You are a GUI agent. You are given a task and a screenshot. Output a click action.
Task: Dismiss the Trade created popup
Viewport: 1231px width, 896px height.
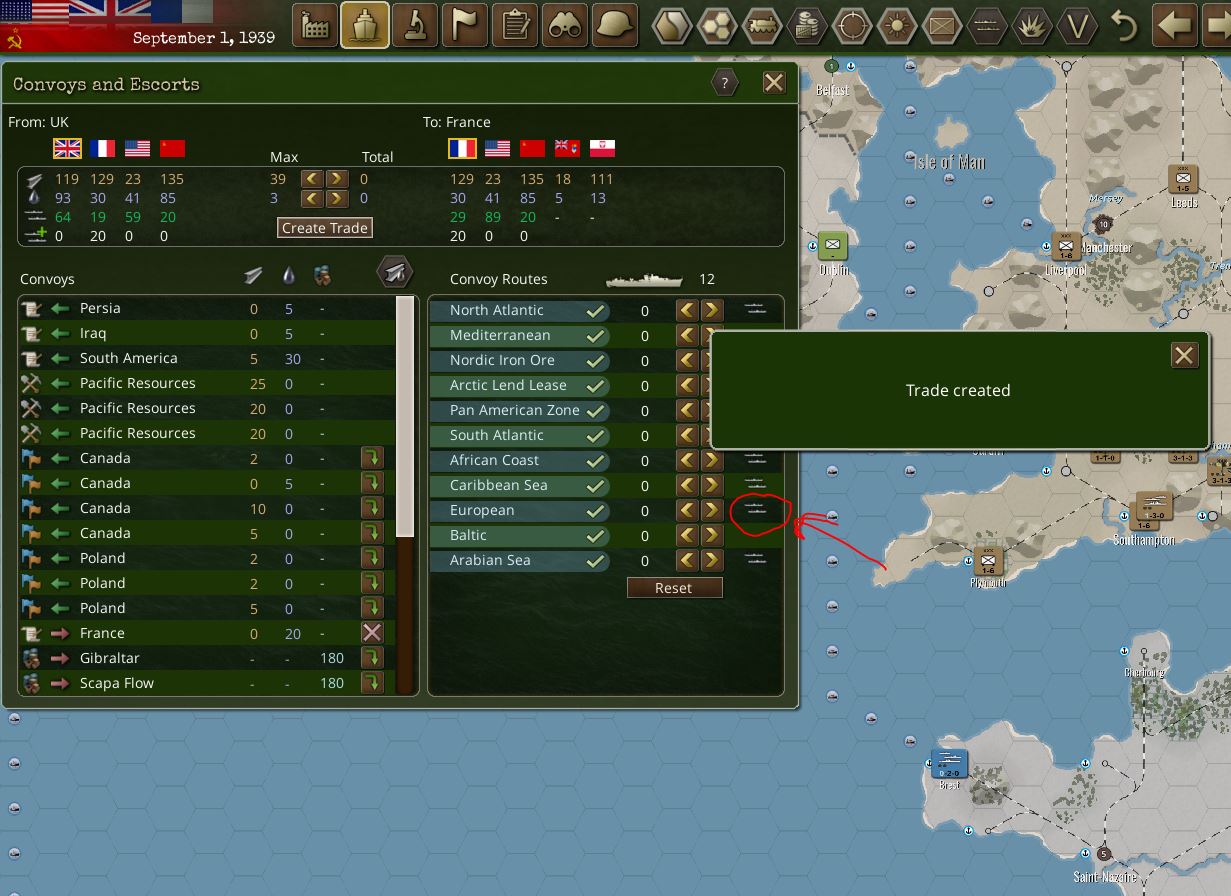[x=1184, y=355]
